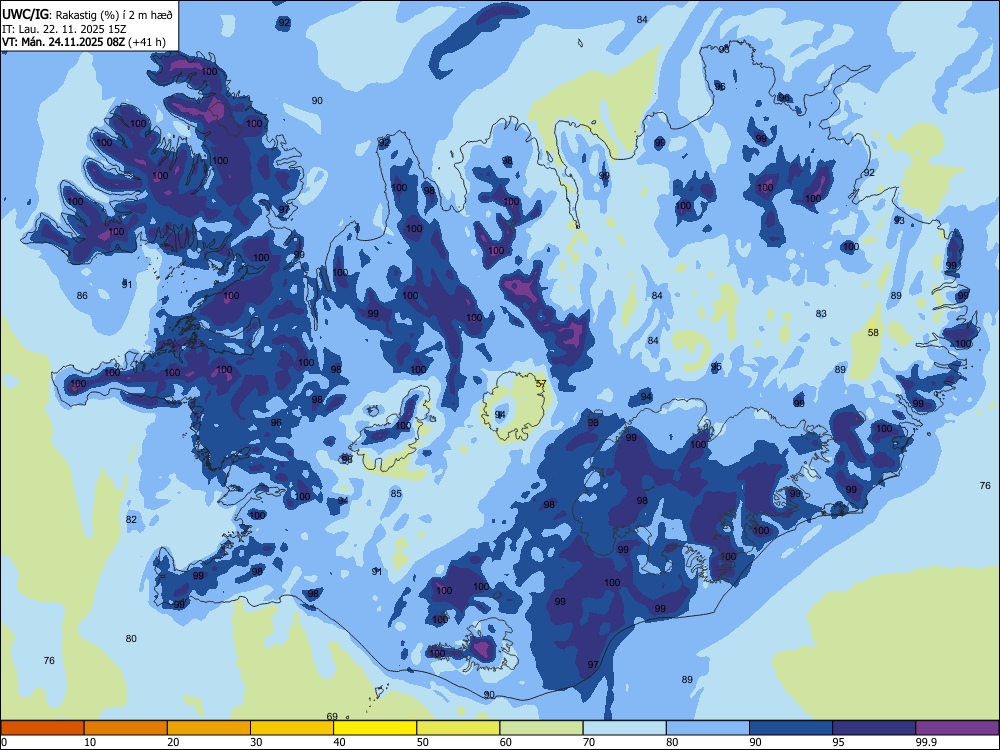Click the '86' value off the west coast
Viewport: 1000px width, 750px height.
pyautogui.click(x=82, y=295)
